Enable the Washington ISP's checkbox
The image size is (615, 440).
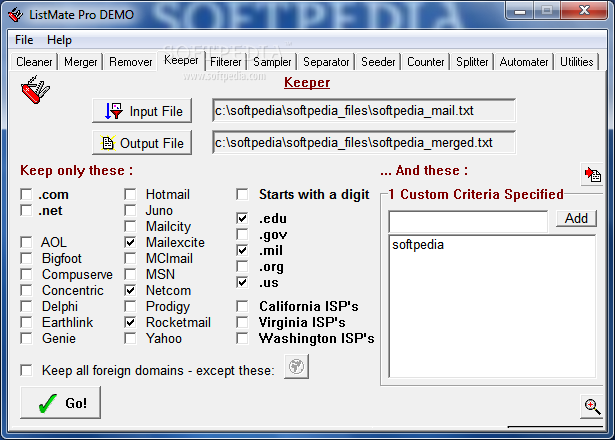[x=242, y=338]
